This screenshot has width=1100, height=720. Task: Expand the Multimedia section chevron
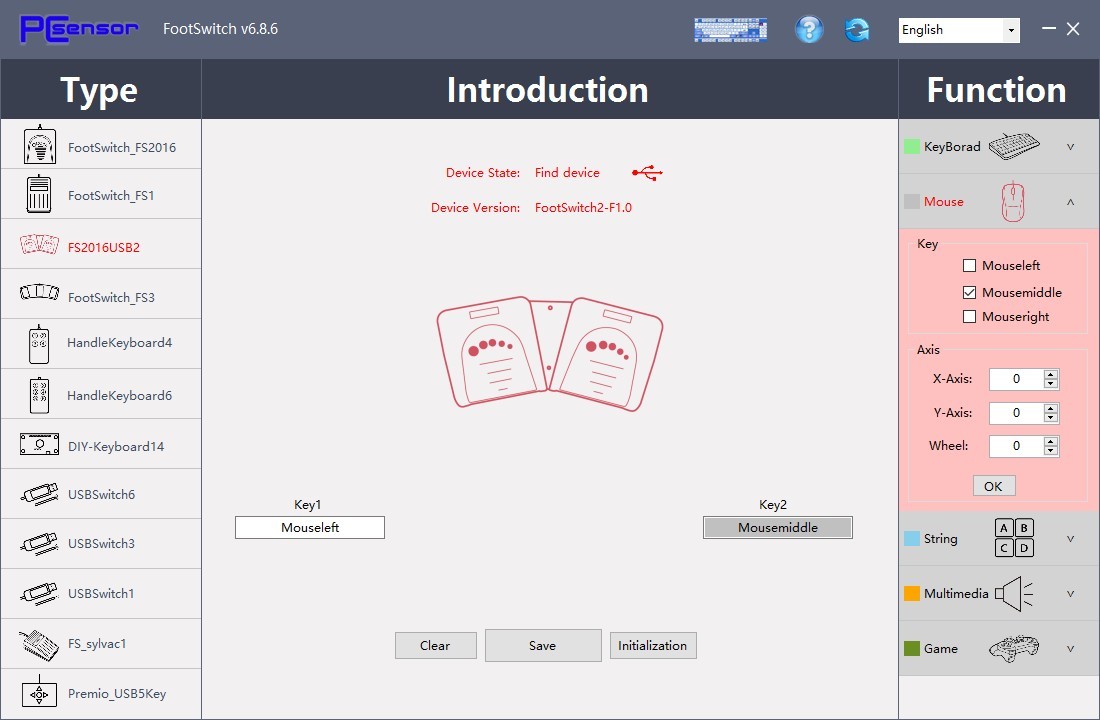pyautogui.click(x=1071, y=594)
